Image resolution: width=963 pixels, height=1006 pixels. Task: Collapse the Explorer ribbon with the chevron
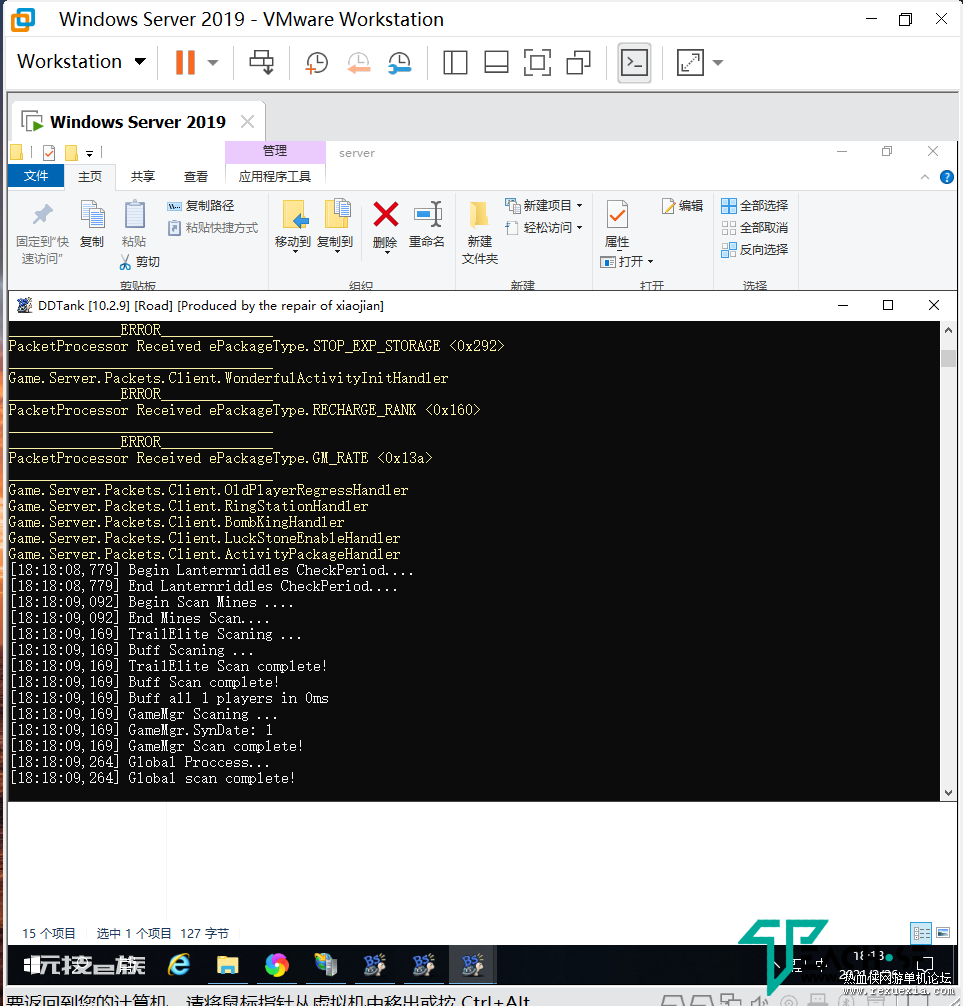click(925, 177)
